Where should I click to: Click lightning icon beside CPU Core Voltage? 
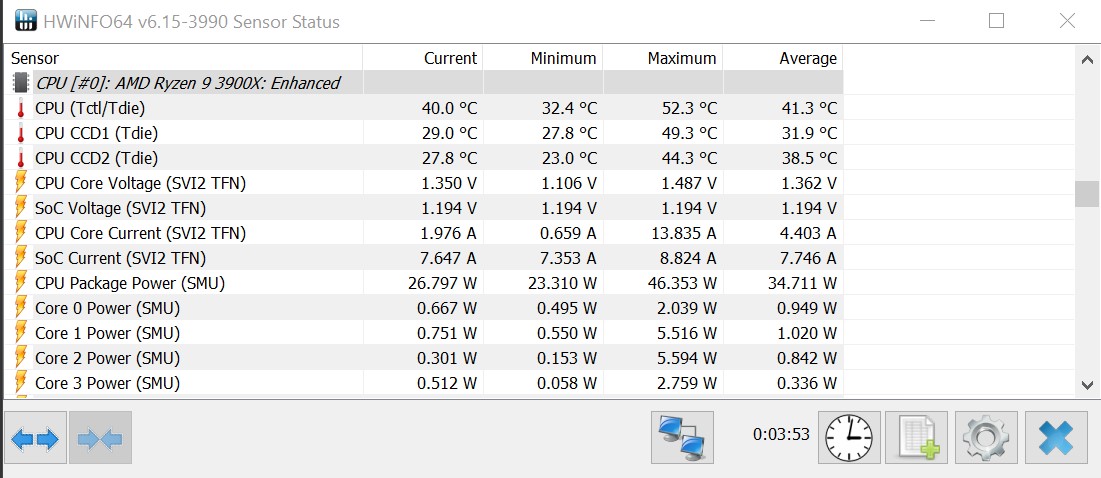[x=21, y=183]
